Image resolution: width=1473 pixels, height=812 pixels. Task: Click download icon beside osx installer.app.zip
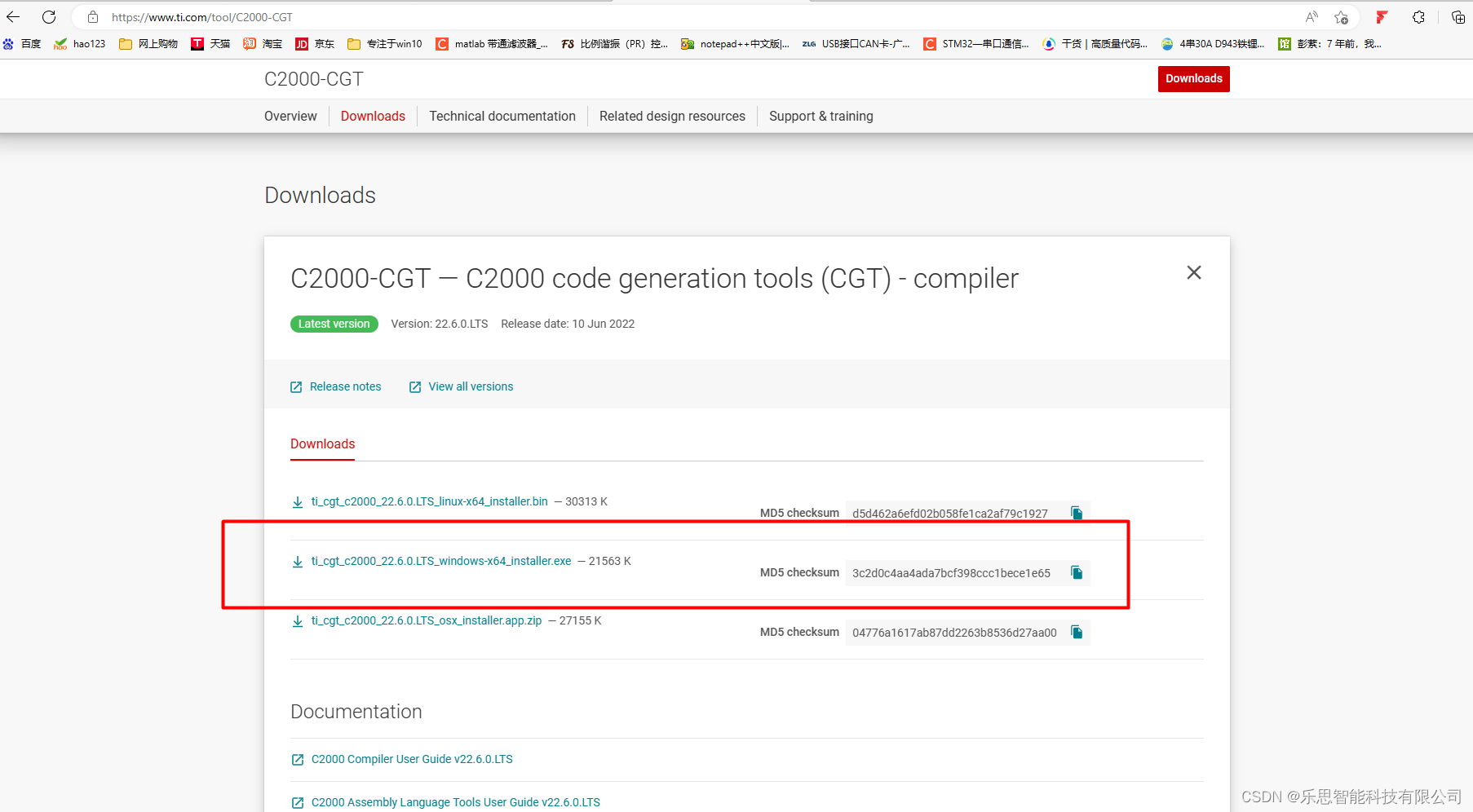point(298,621)
